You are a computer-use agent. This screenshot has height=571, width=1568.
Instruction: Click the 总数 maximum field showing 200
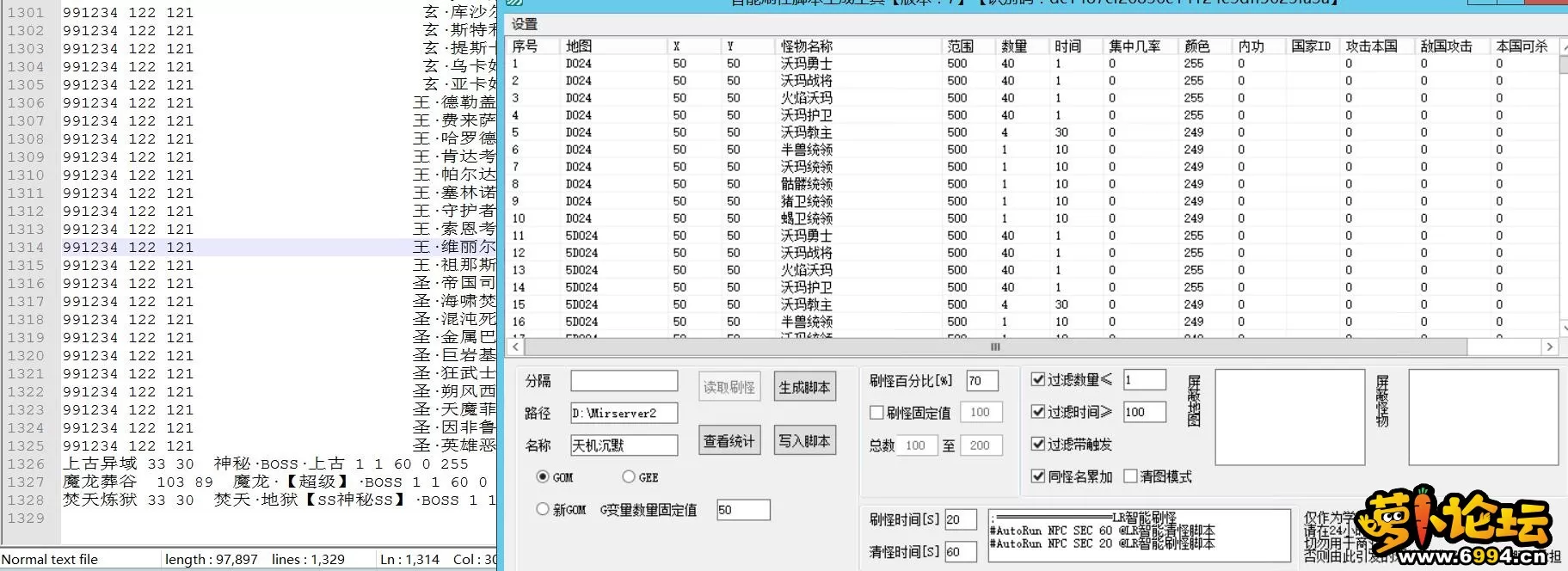tap(981, 445)
